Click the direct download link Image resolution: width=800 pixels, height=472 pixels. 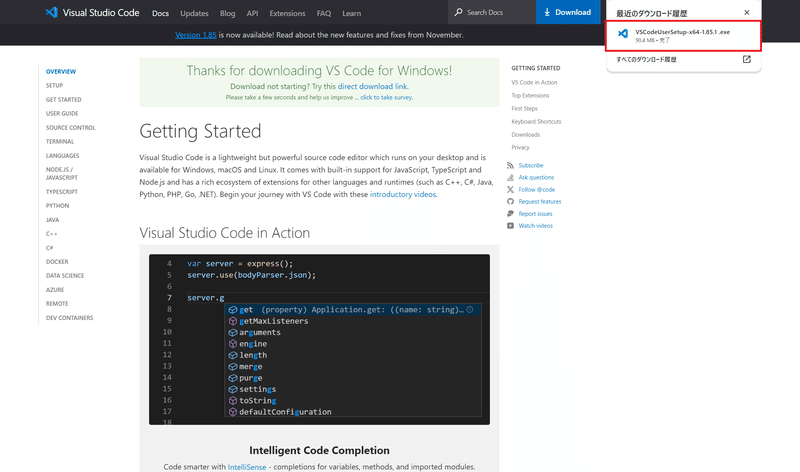click(x=373, y=86)
